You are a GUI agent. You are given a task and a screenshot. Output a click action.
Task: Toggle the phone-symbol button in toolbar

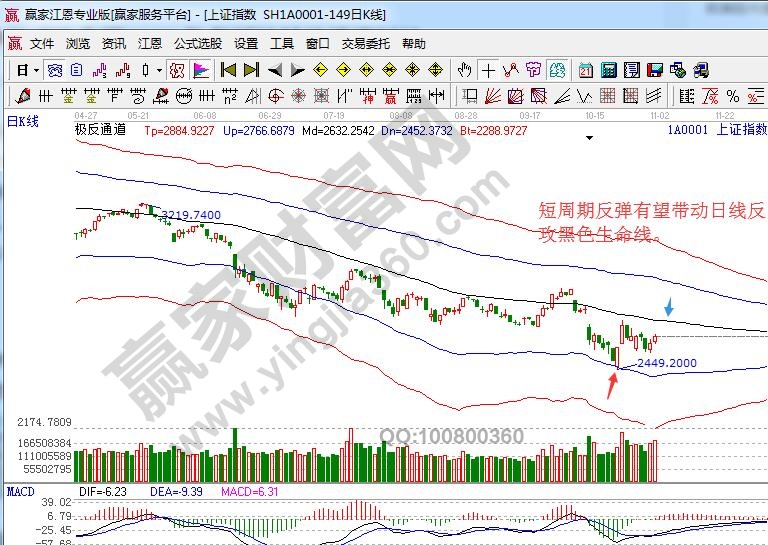(x=701, y=70)
